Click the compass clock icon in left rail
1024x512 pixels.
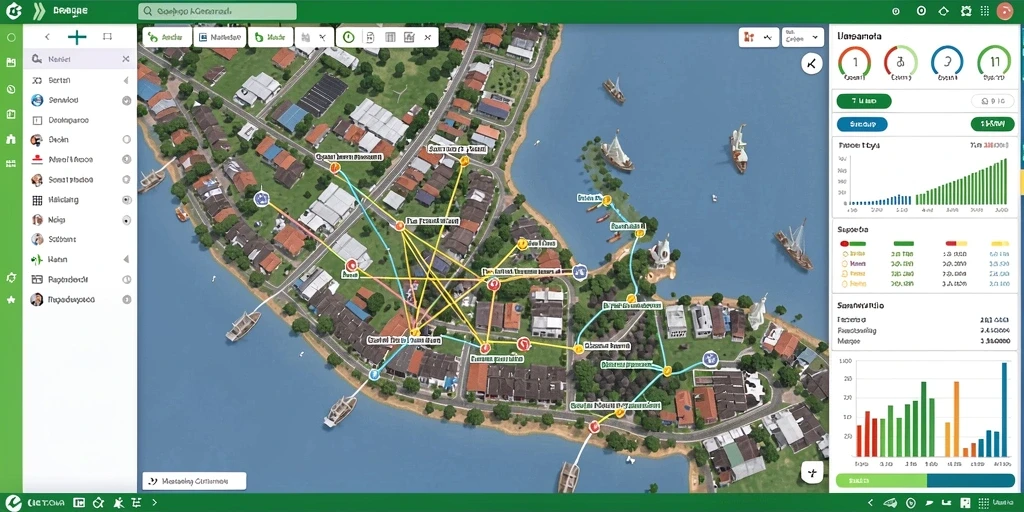[10, 89]
